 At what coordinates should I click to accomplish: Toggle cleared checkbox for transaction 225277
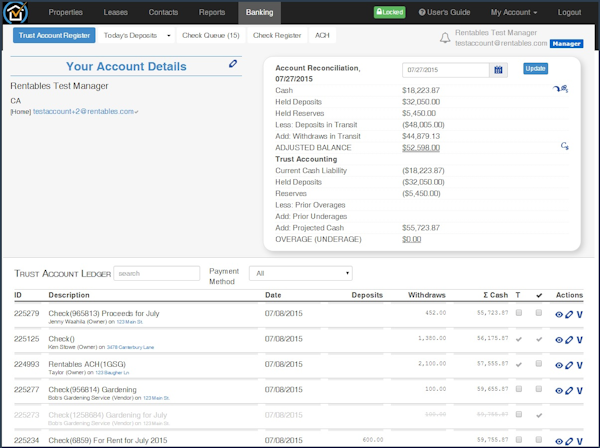tap(539, 389)
